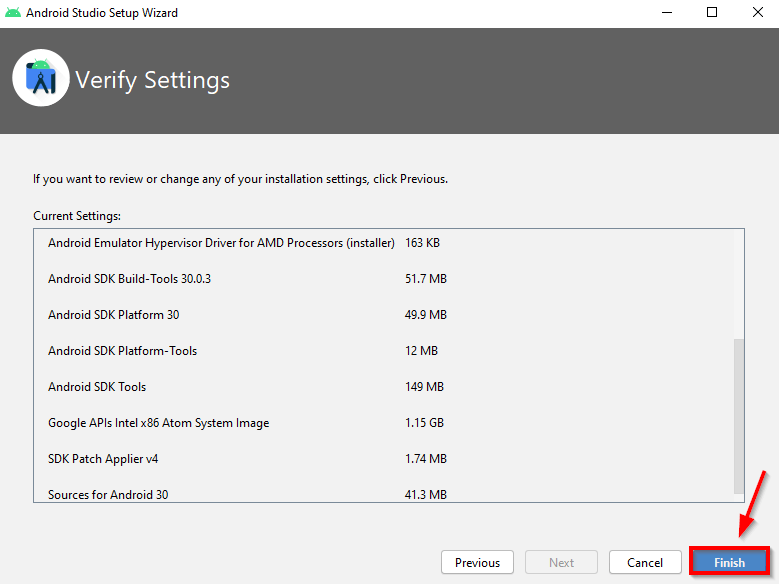Close the Setup Wizard window

(758, 12)
